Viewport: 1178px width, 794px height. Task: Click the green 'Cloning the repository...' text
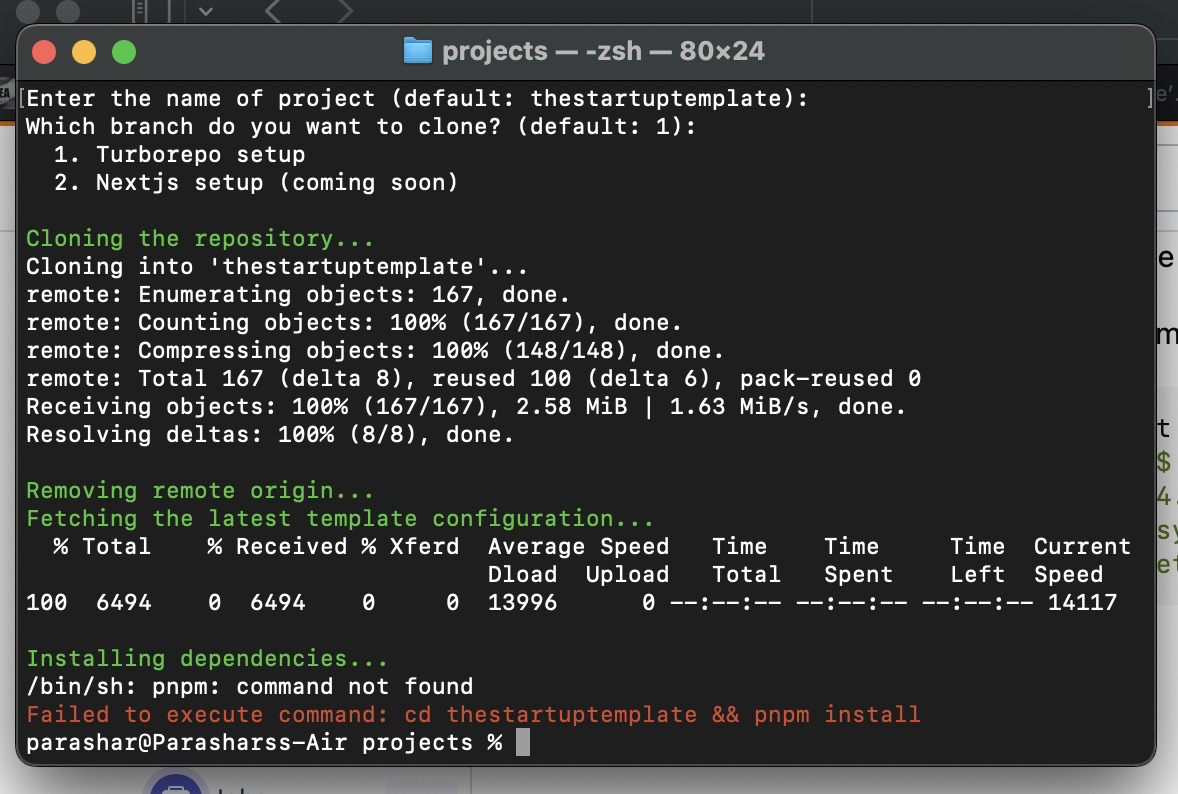pos(200,239)
